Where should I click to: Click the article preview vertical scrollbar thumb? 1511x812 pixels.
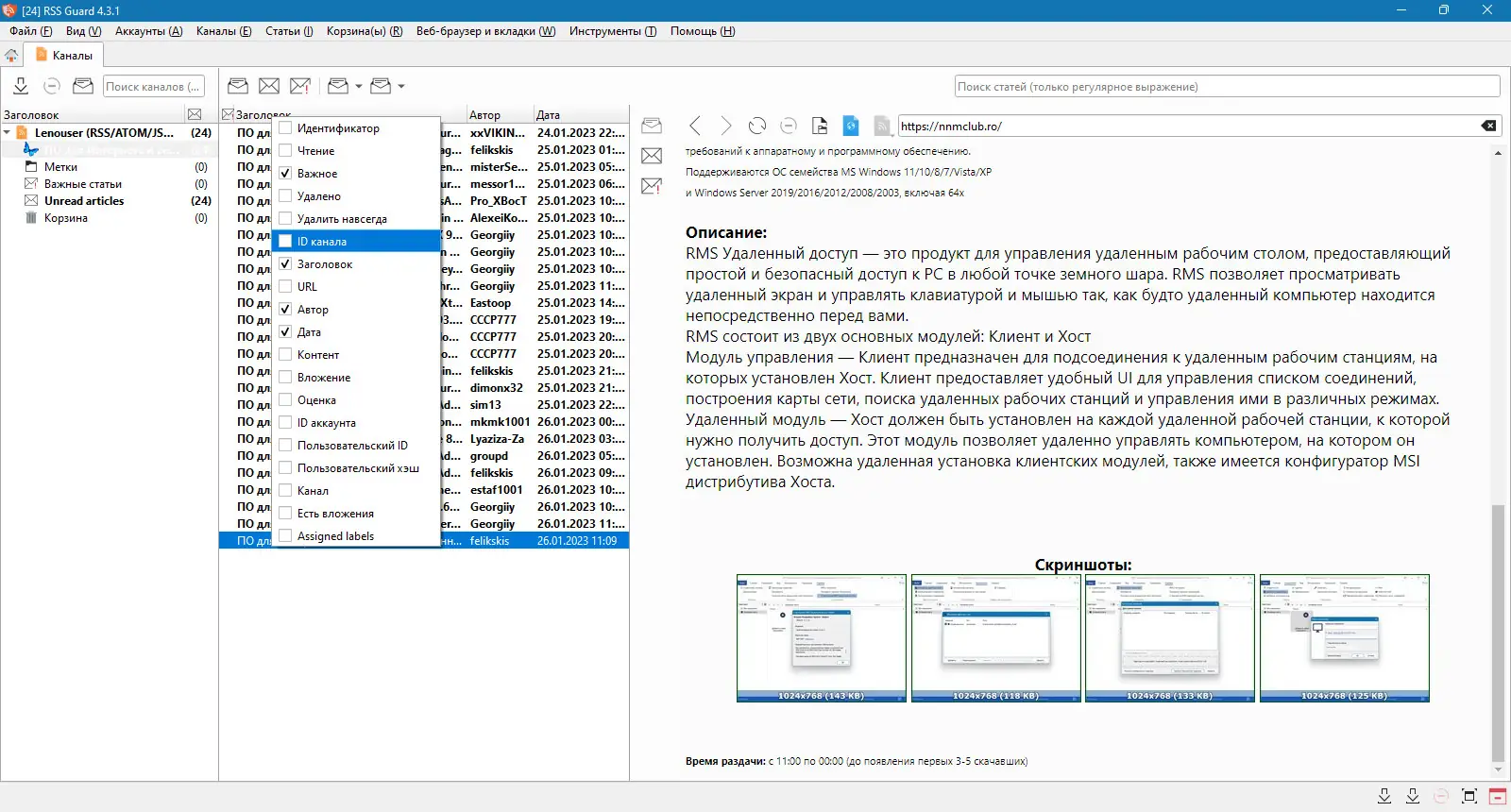(1498, 633)
